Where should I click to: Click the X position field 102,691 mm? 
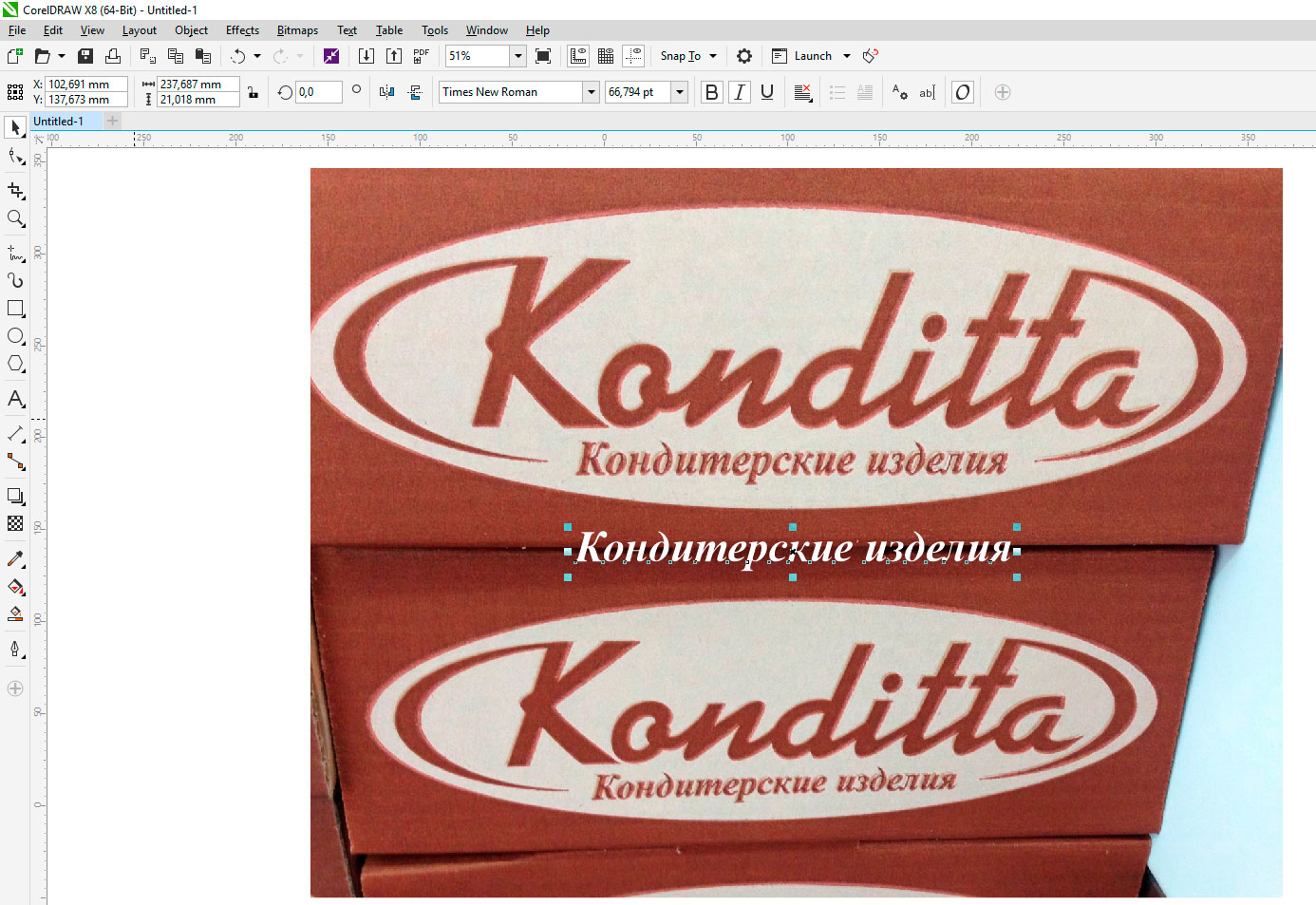click(x=86, y=85)
